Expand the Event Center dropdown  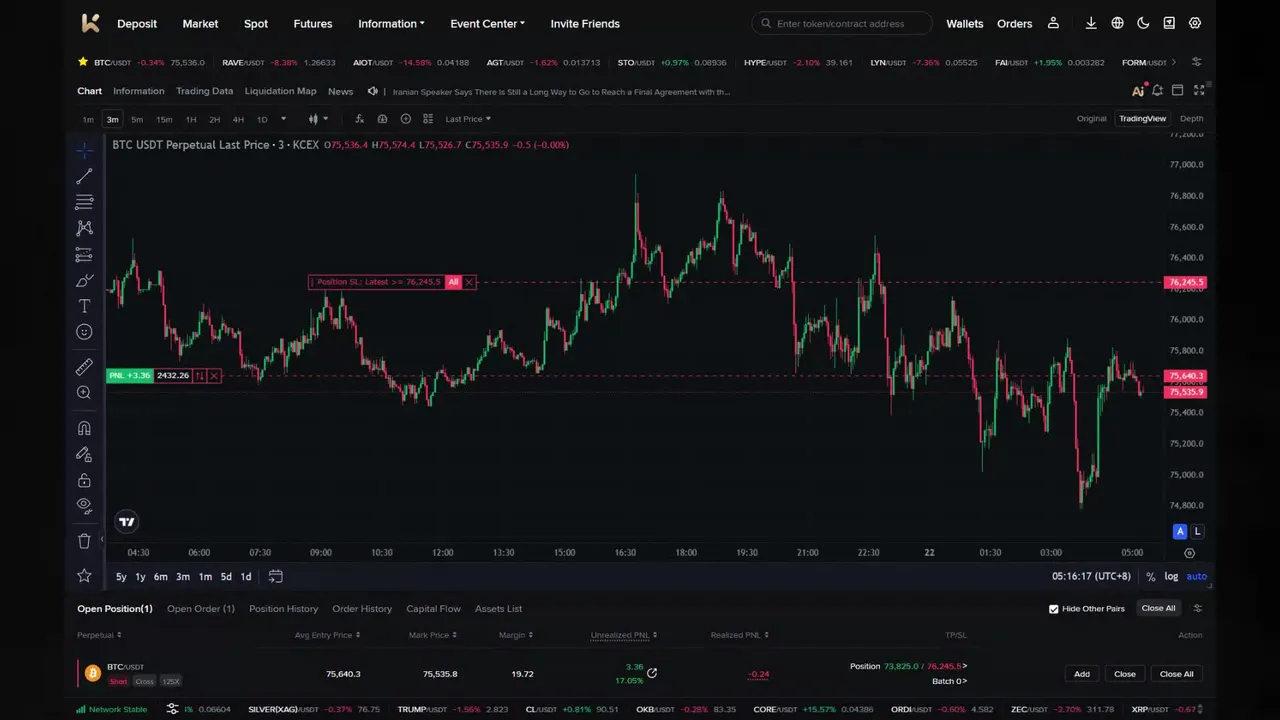click(x=487, y=23)
